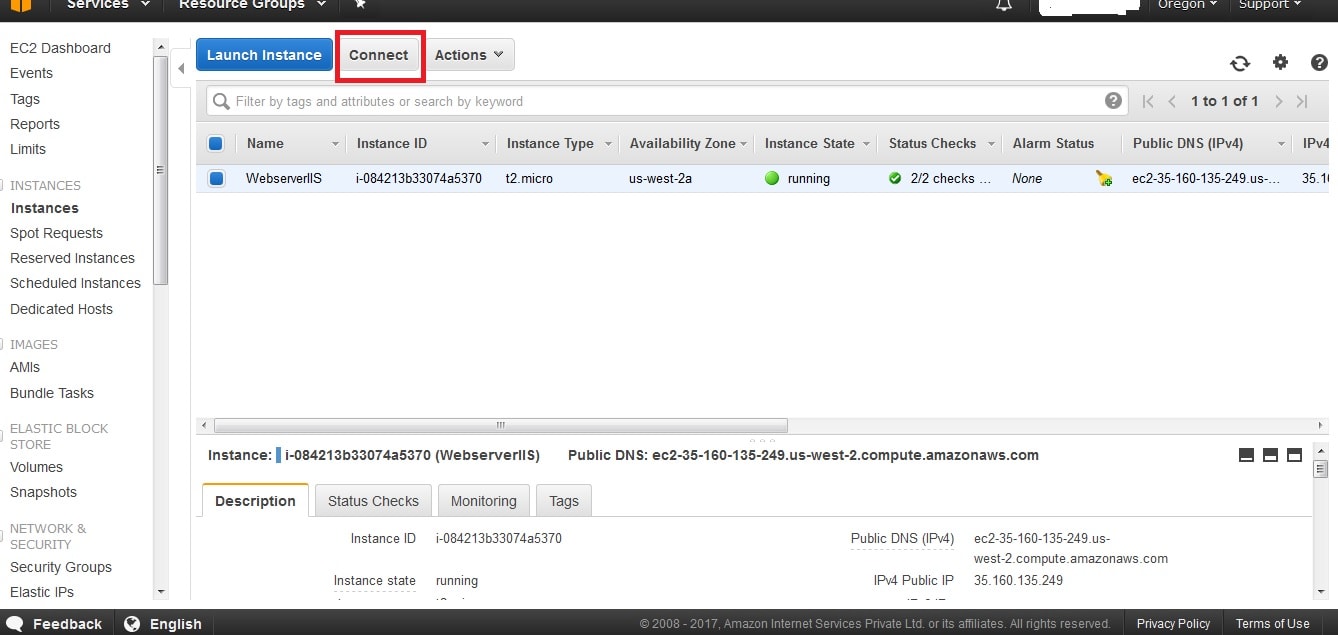Open the Privacy Policy link
The width and height of the screenshot is (1338, 635).
(x=1173, y=624)
